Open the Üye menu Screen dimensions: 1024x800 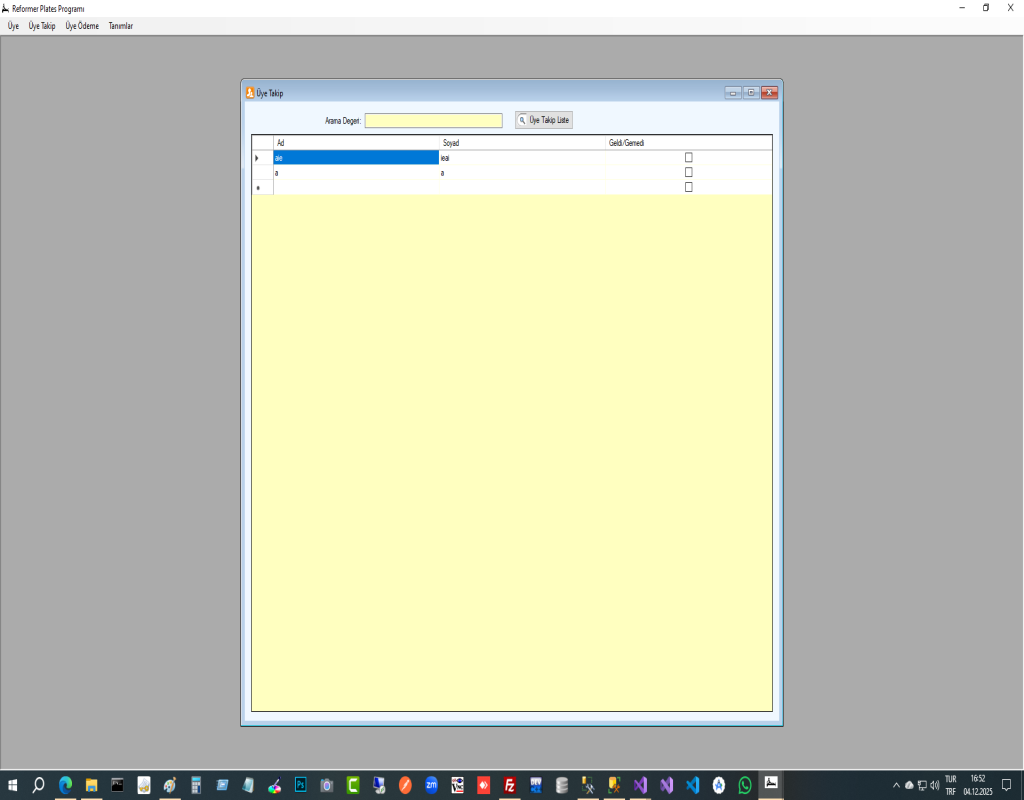13,26
